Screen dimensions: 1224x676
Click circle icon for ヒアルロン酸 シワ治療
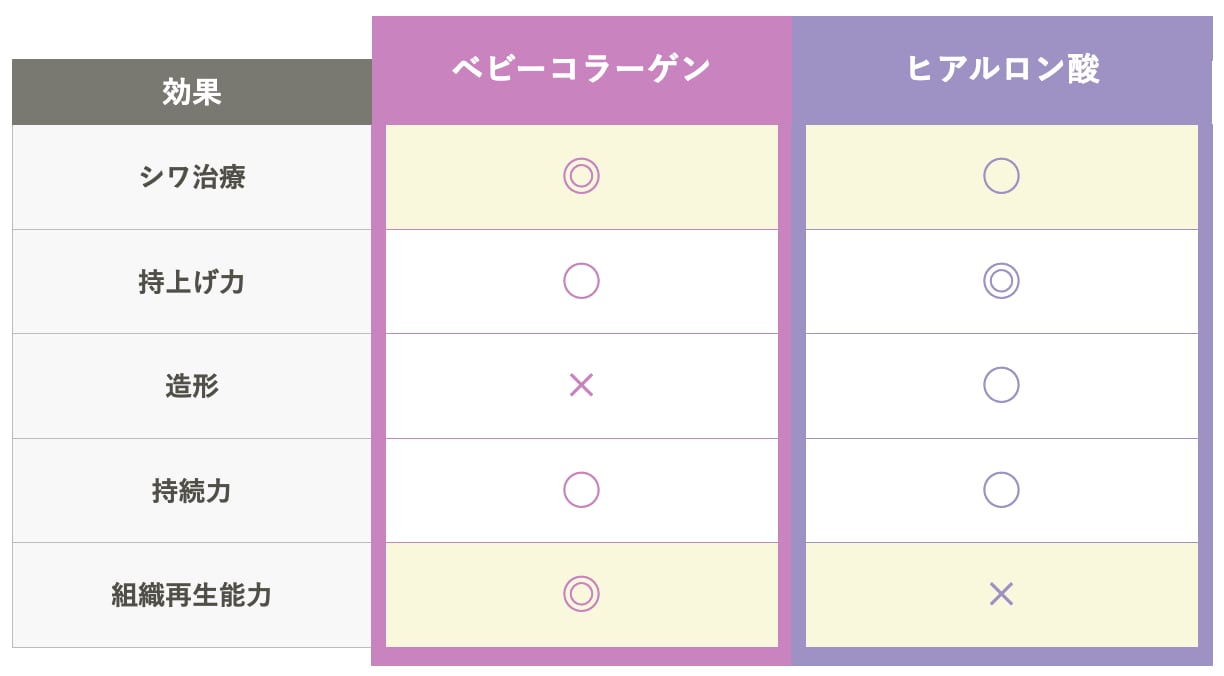pyautogui.click(x=1001, y=176)
